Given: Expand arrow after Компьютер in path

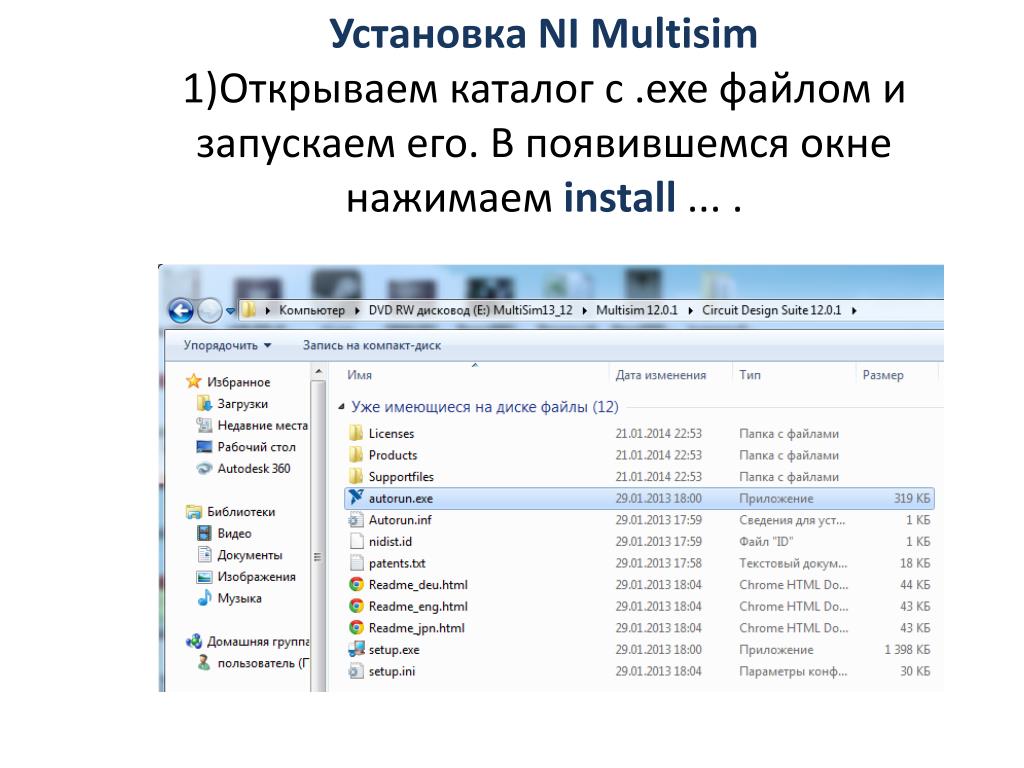Looking at the screenshot, I should click(357, 311).
